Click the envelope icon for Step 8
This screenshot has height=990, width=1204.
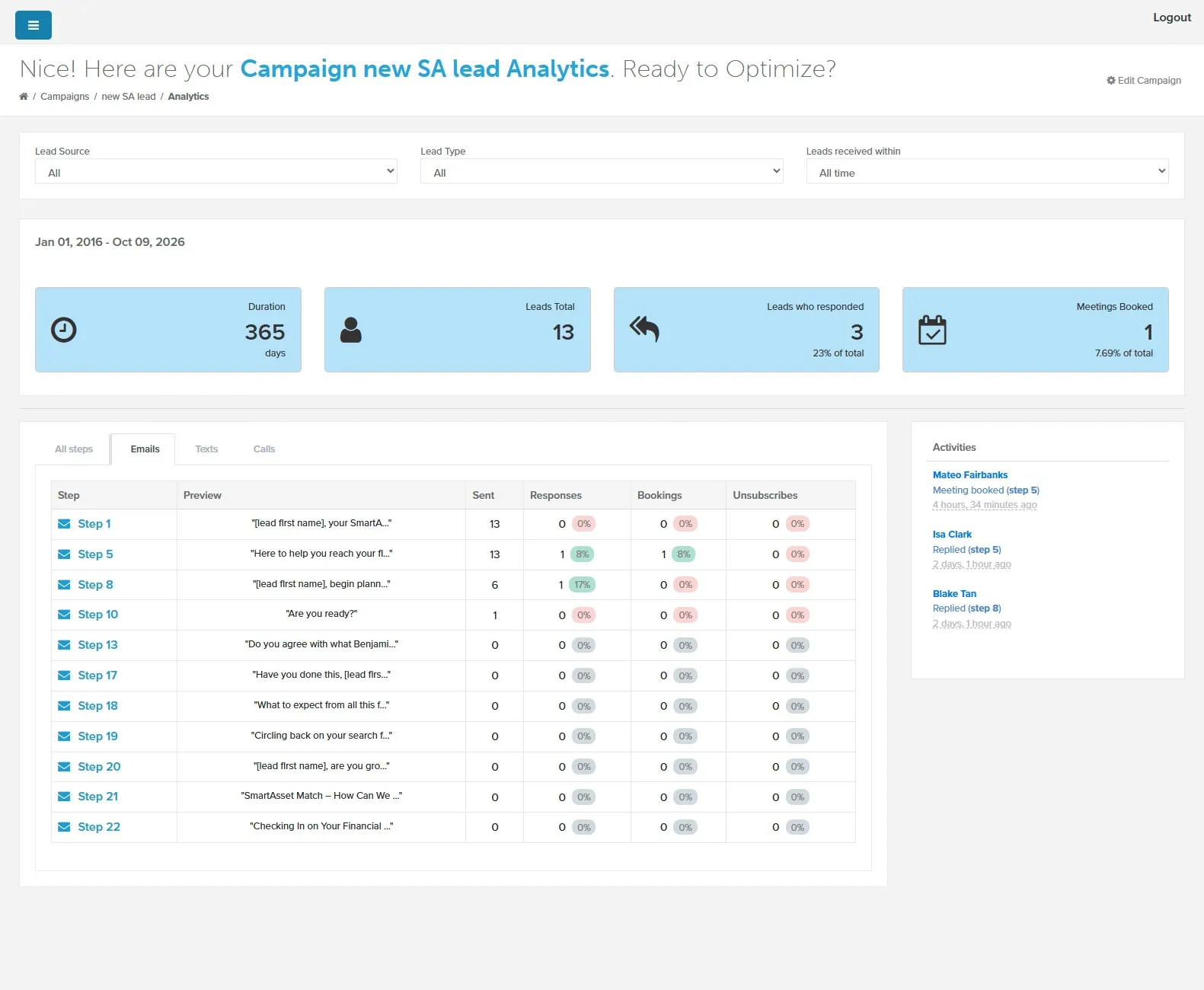click(65, 585)
